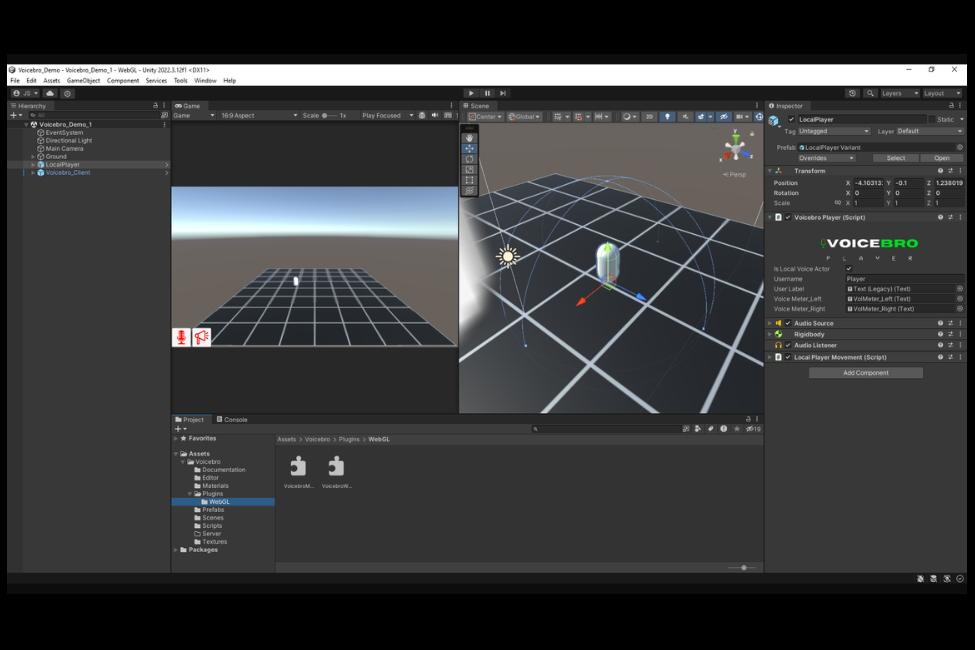The width and height of the screenshot is (975, 650).
Task: Disable the Audio Source component checkbox
Action: click(788, 323)
